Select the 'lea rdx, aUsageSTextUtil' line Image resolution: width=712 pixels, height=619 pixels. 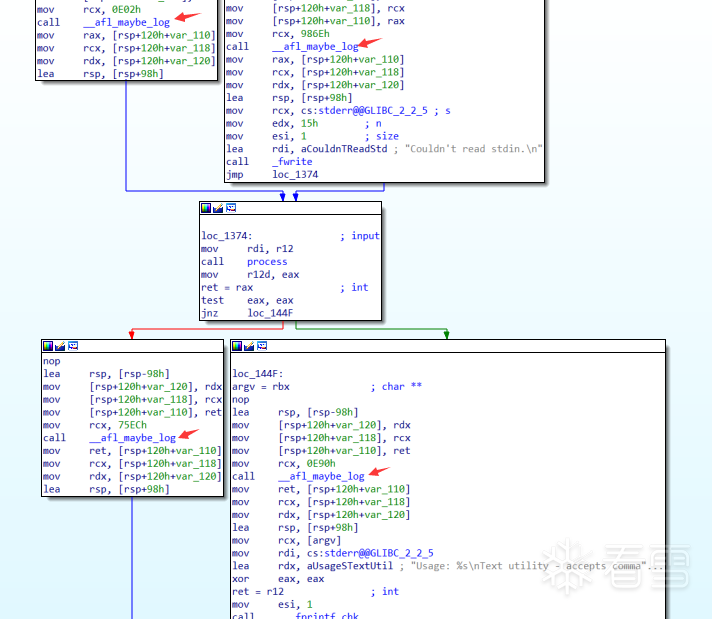(x=447, y=566)
